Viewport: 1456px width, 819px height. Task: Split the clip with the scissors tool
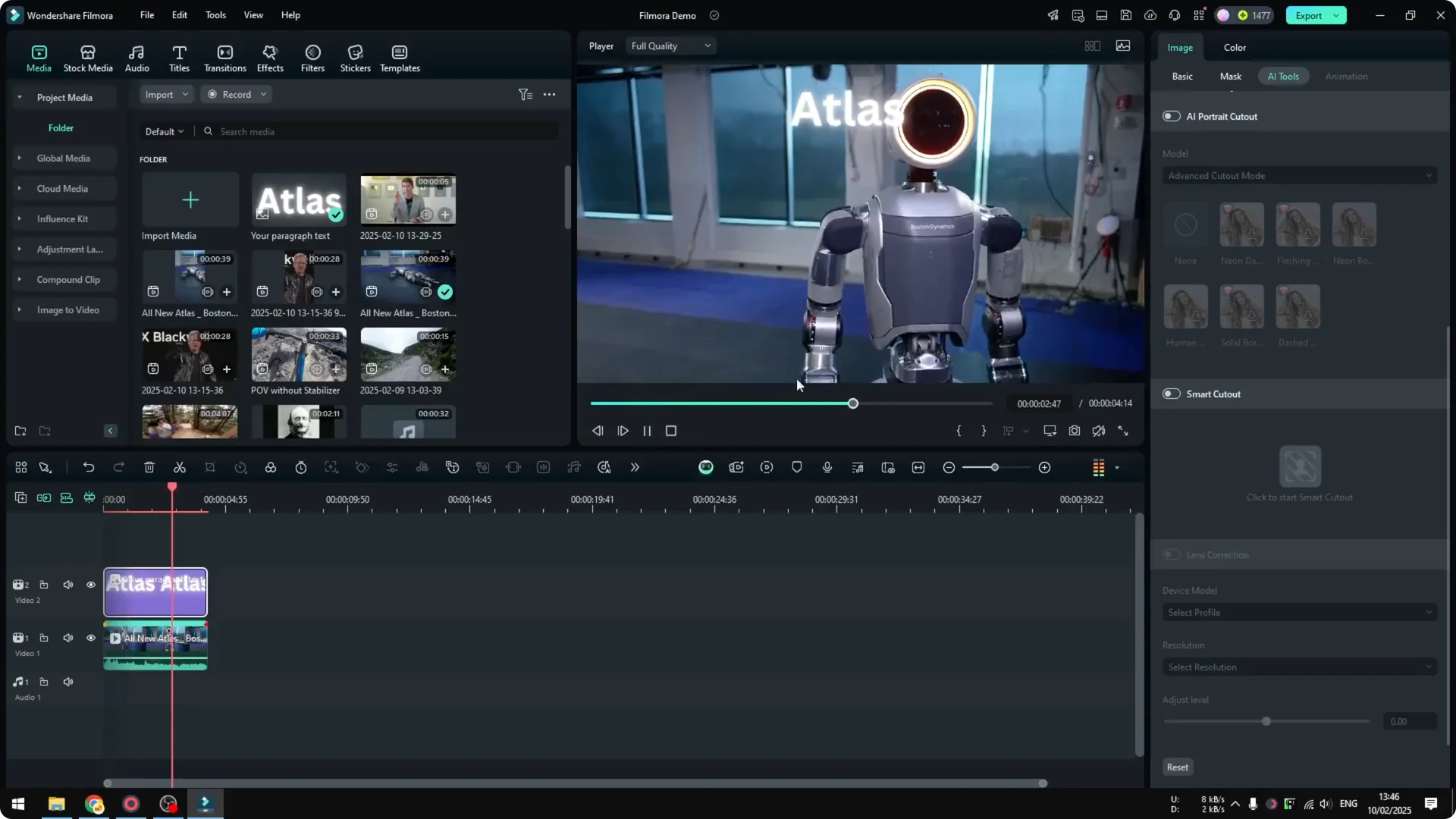pos(180,467)
